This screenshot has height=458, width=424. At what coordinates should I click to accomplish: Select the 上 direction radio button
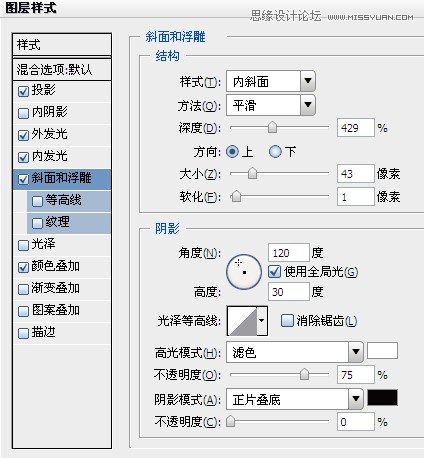pyautogui.click(x=232, y=152)
